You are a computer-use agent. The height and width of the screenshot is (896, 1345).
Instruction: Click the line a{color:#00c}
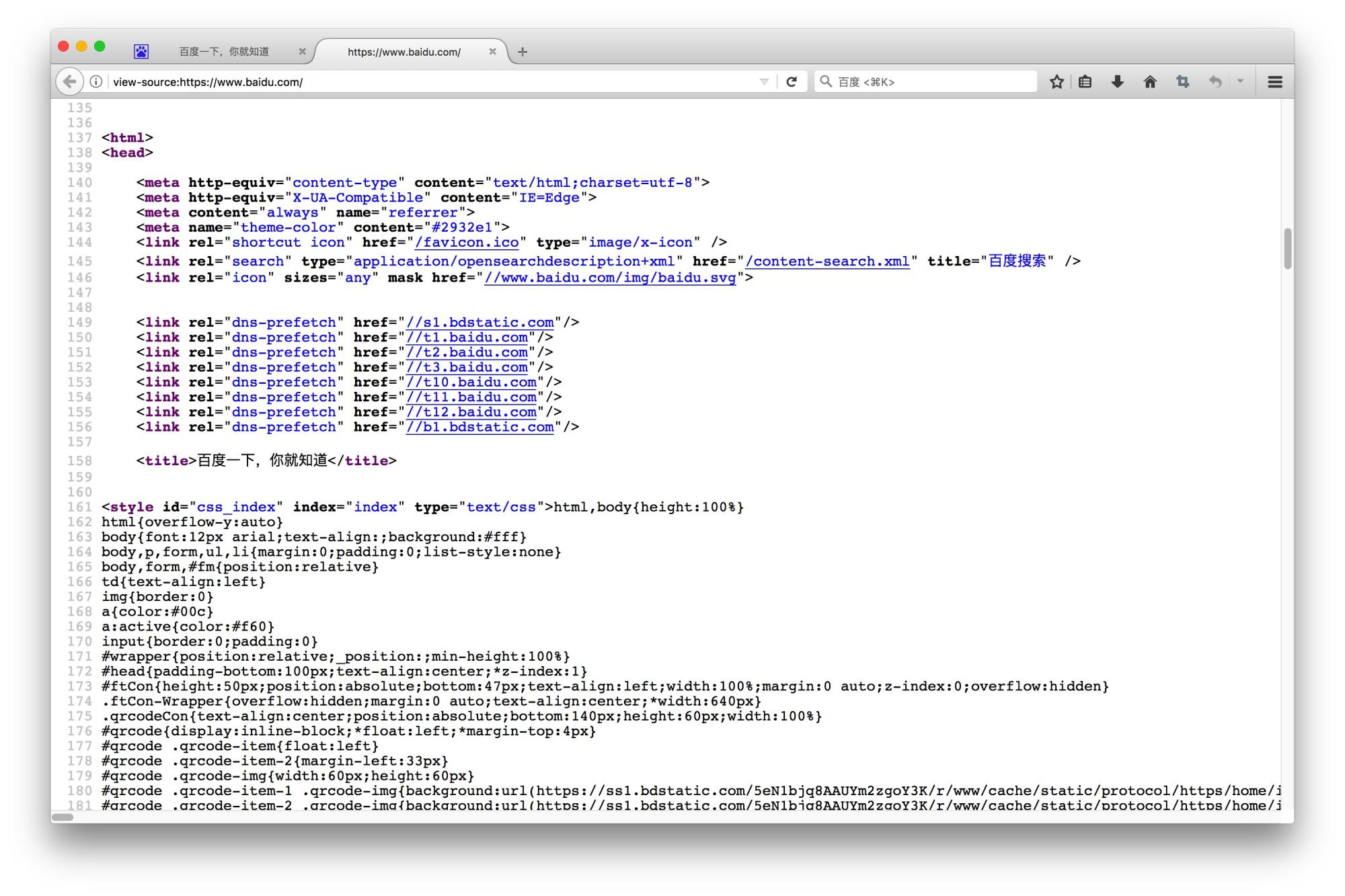pyautogui.click(x=157, y=612)
